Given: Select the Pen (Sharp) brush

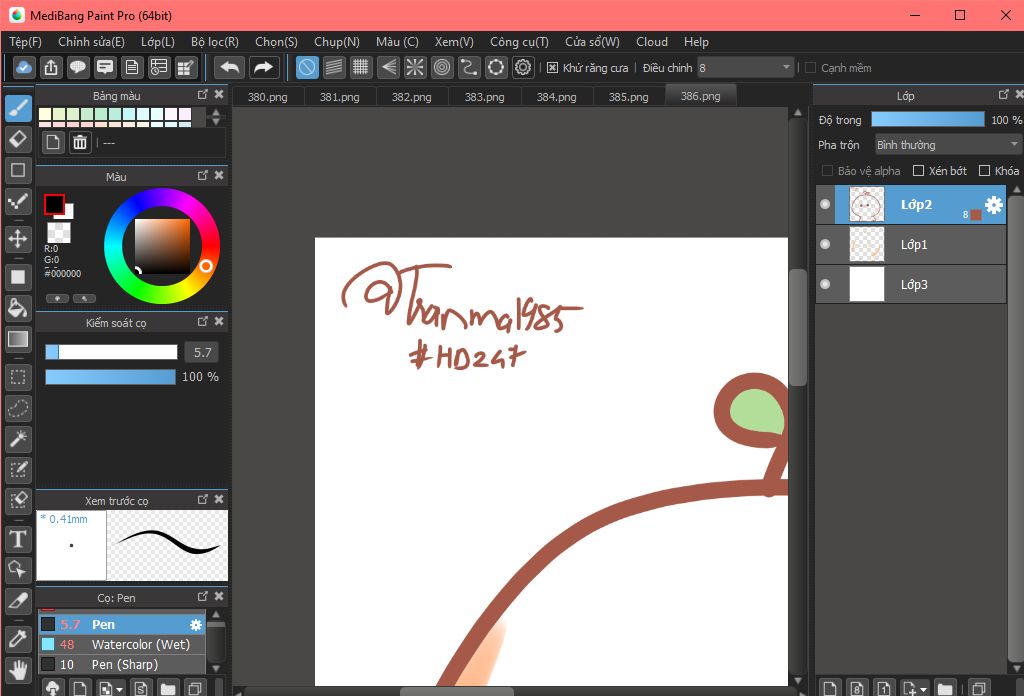Looking at the screenshot, I should click(x=122, y=665).
